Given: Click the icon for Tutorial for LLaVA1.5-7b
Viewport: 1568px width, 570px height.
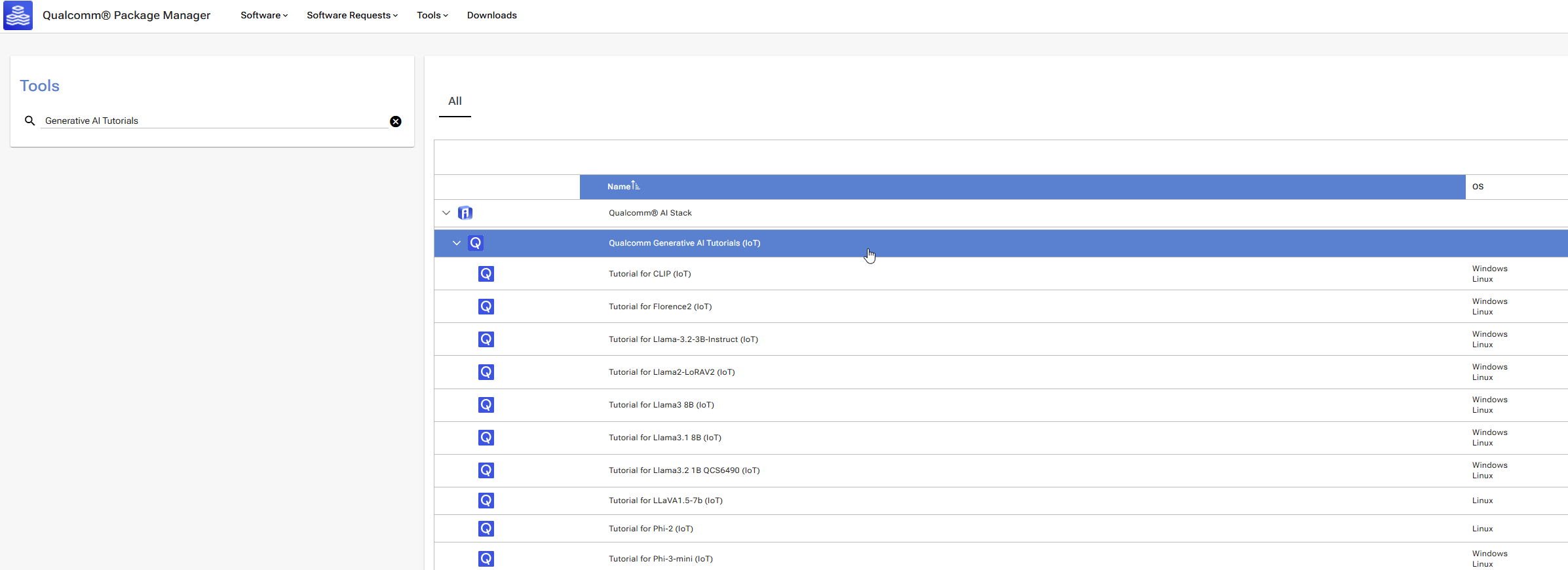Looking at the screenshot, I should click(x=486, y=501).
